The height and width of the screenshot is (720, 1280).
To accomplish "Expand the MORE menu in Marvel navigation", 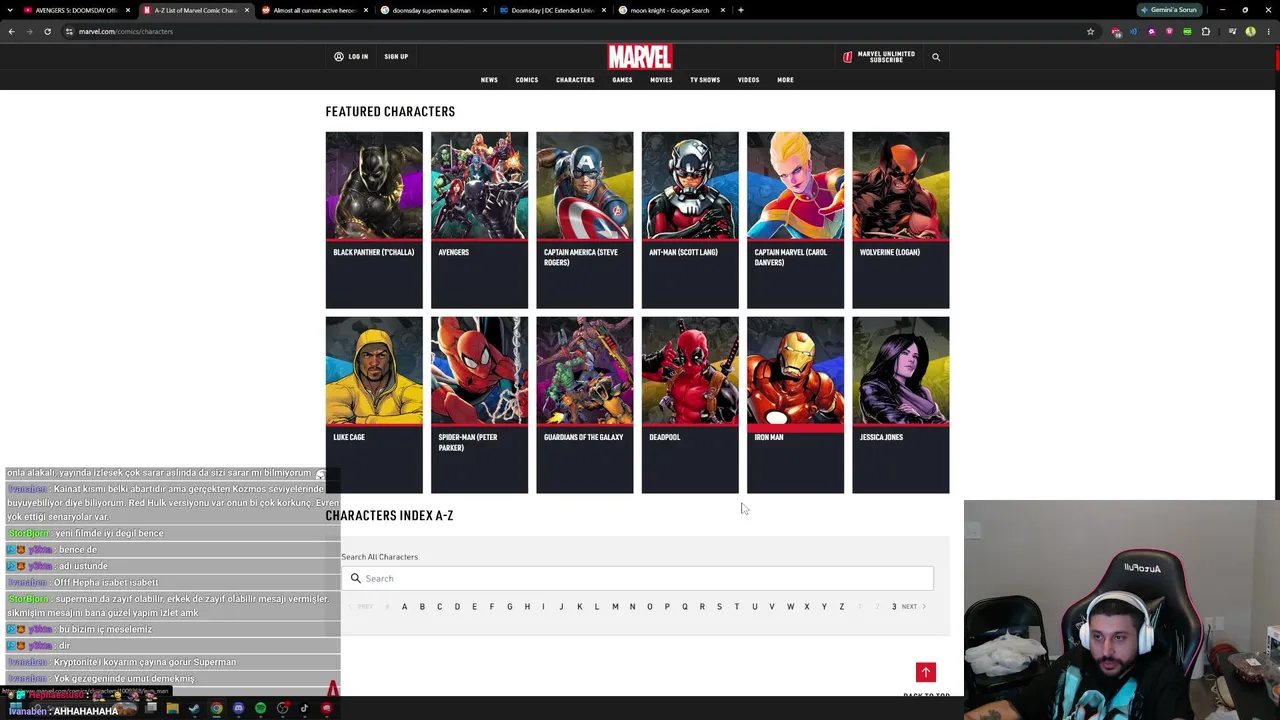I will click(785, 80).
